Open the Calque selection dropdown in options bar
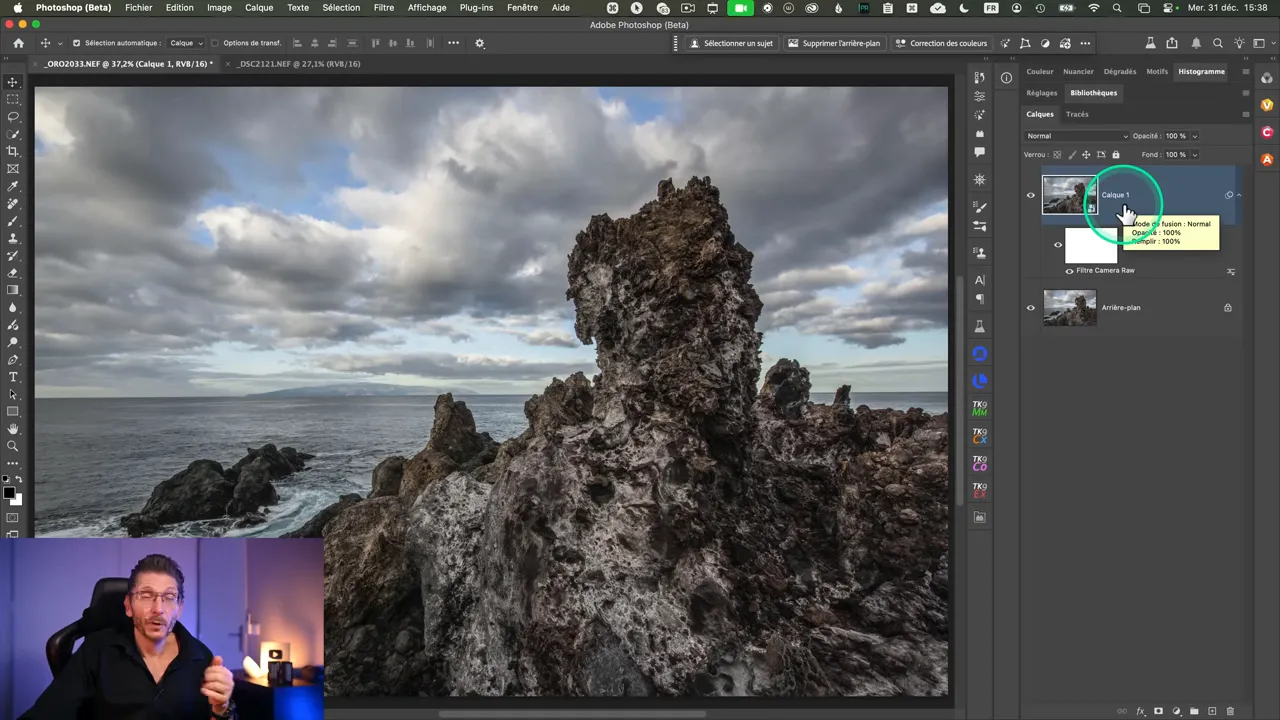Image resolution: width=1280 pixels, height=720 pixels. pyautogui.click(x=185, y=43)
